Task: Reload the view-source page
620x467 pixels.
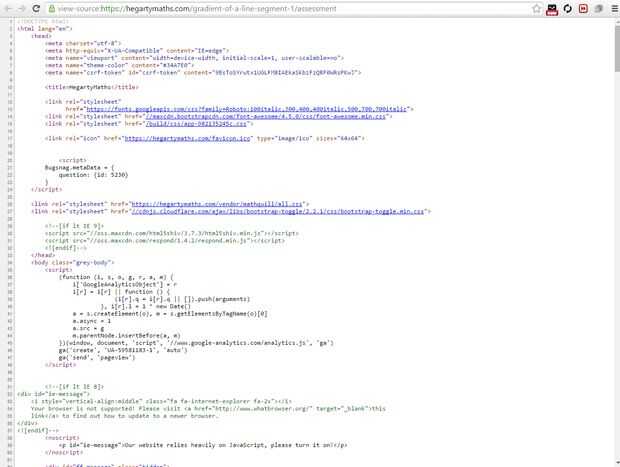Action: click(x=36, y=8)
